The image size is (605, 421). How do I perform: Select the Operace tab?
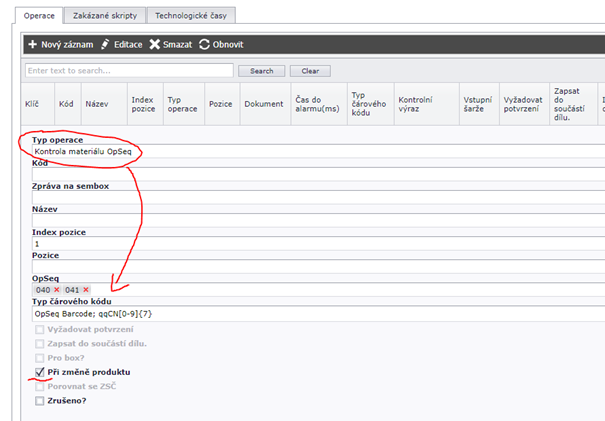click(40, 16)
